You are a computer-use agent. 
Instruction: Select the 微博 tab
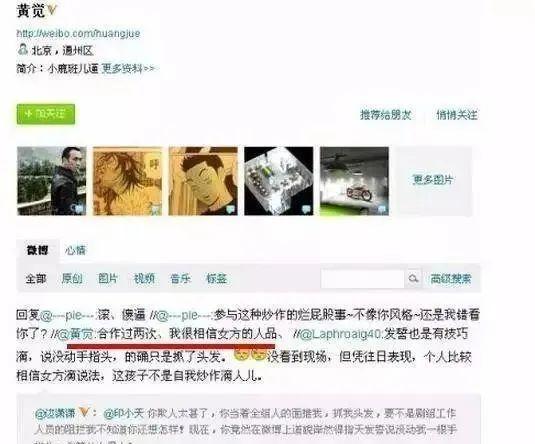click(37, 250)
